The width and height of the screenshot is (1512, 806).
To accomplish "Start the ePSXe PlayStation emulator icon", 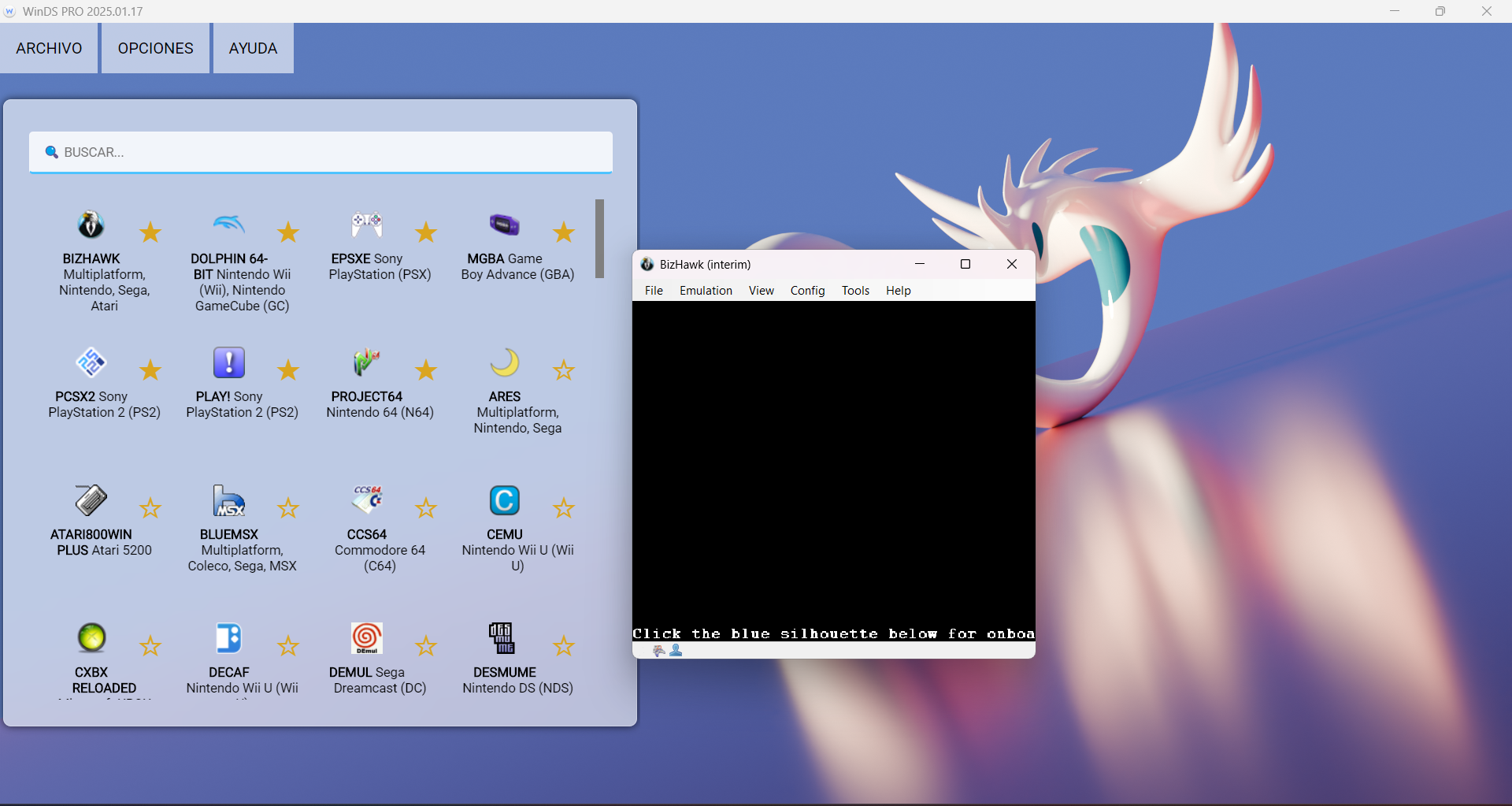I will [367, 225].
